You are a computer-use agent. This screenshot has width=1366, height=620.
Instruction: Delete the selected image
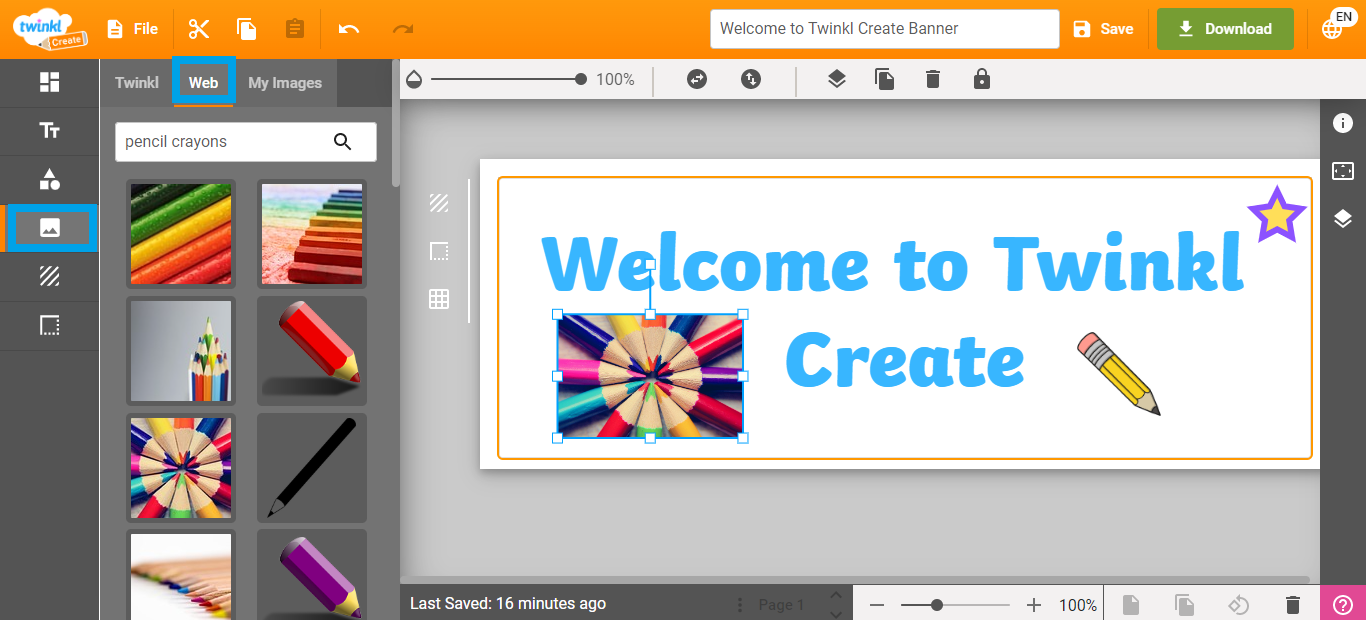[x=933, y=79]
